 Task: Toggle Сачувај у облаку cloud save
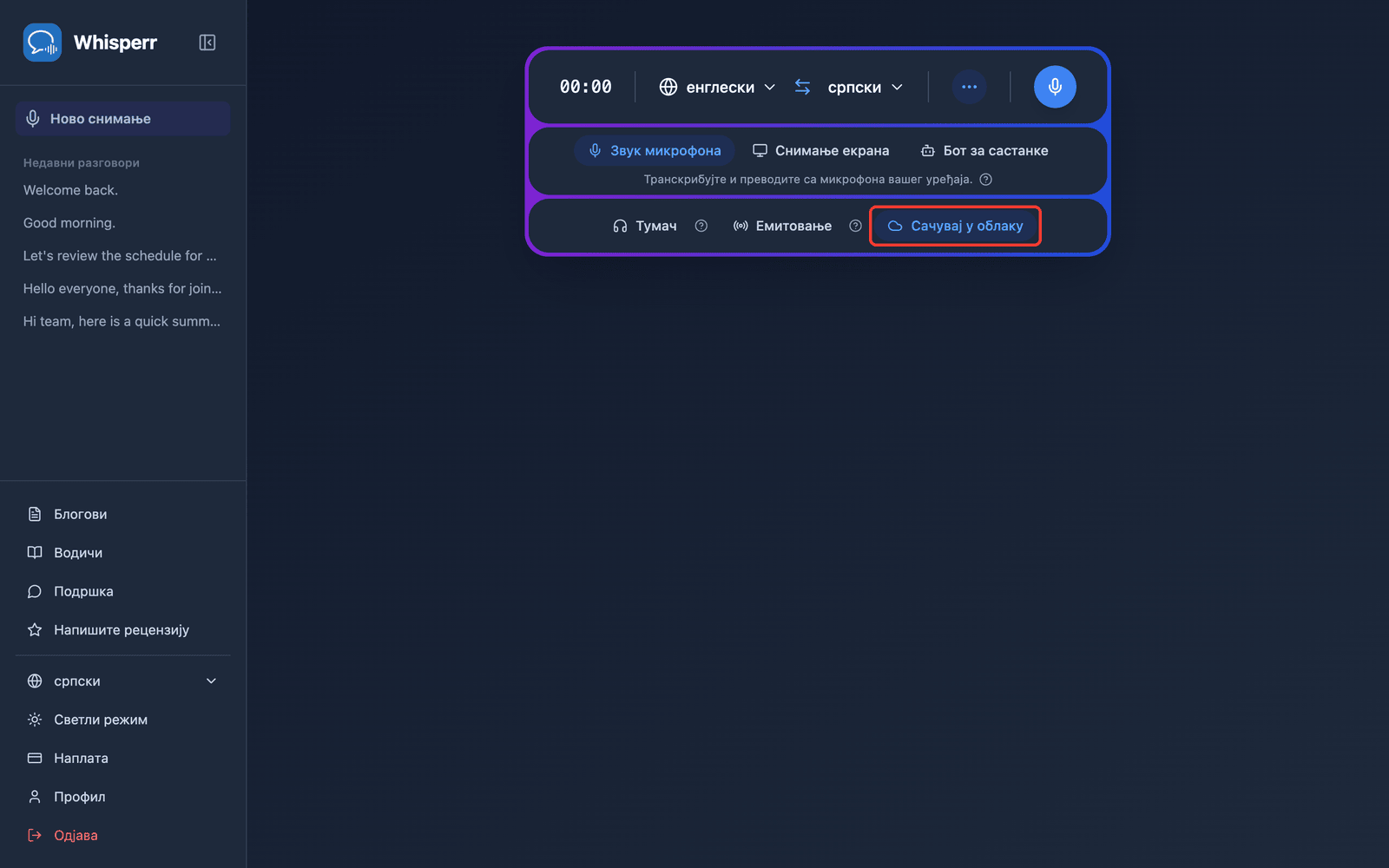[955, 227]
